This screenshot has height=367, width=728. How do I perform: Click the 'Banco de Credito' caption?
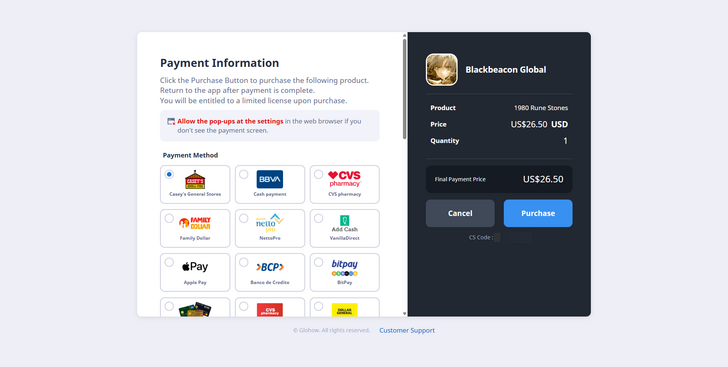coord(270,282)
